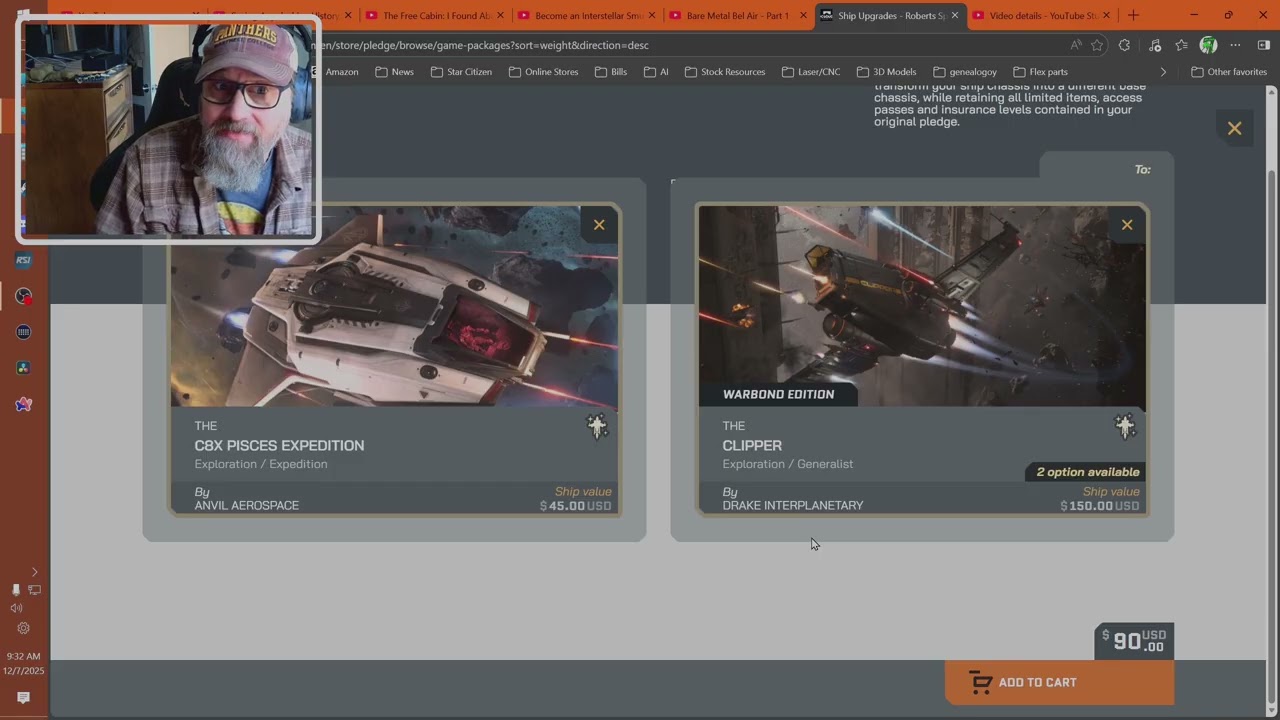The width and height of the screenshot is (1280, 720).
Task: Close the Bare Metal Bel Air tab
Action: pyautogui.click(x=803, y=16)
